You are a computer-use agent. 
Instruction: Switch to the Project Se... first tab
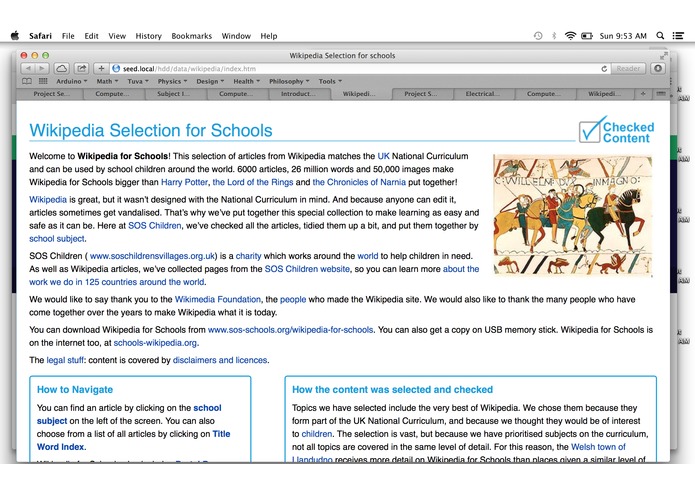(x=52, y=94)
